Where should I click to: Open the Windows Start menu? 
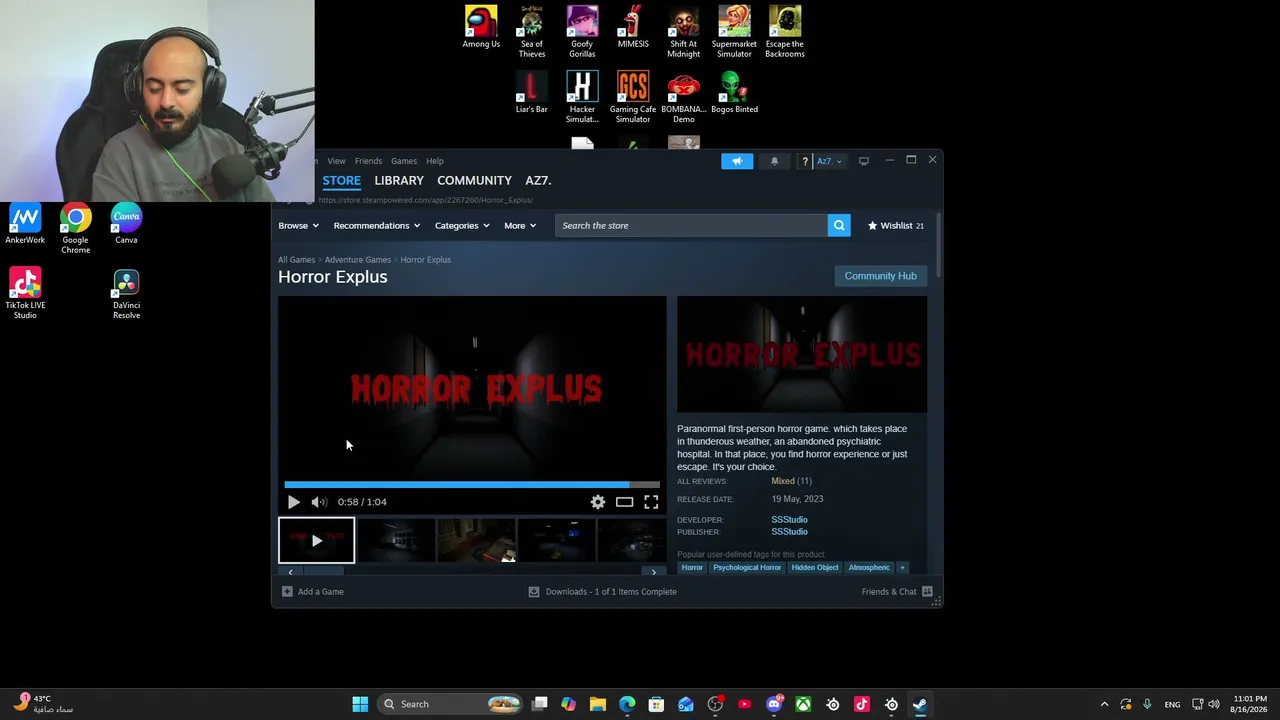click(360, 704)
